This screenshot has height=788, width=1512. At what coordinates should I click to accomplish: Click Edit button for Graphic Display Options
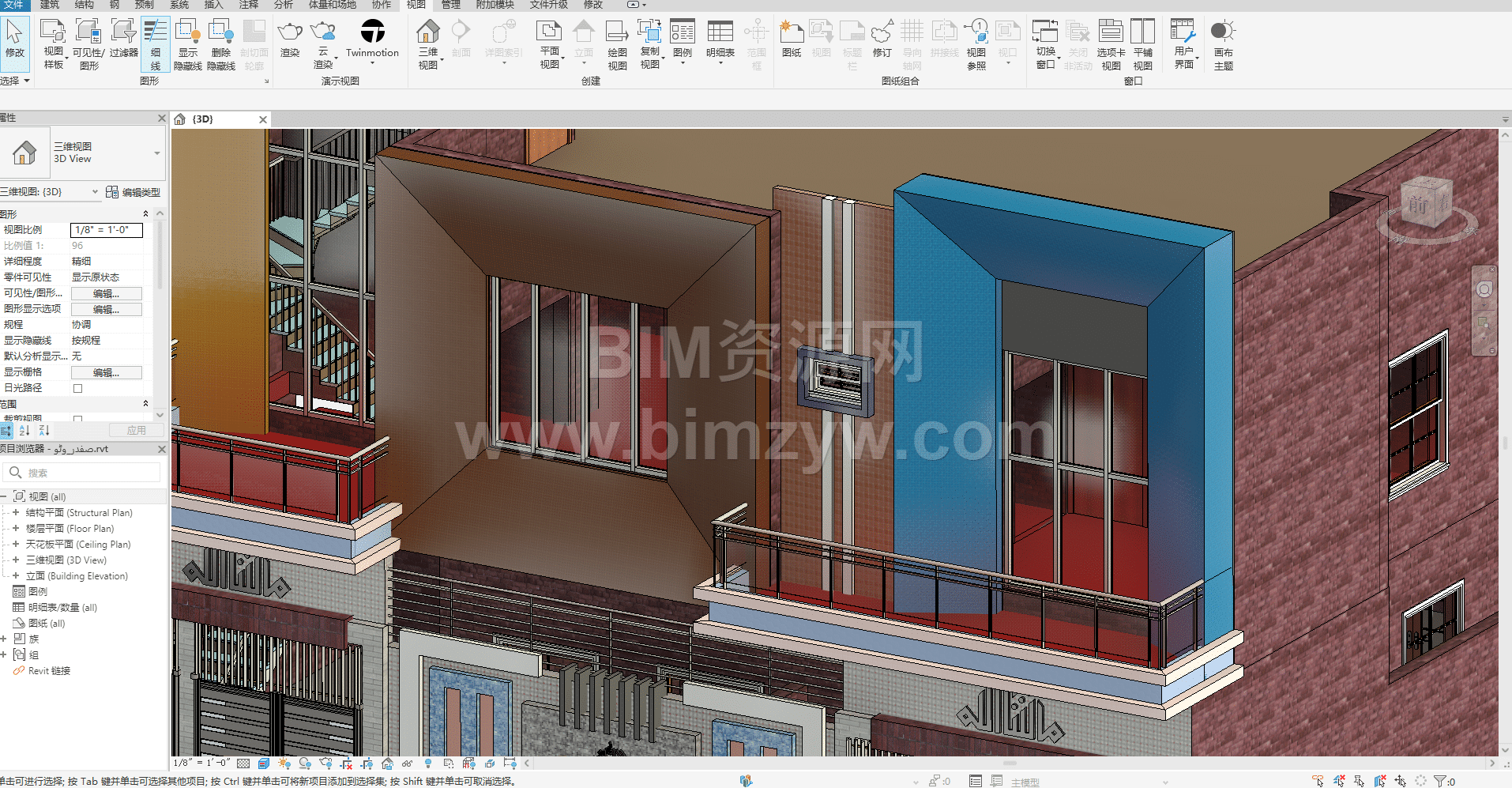click(x=106, y=309)
